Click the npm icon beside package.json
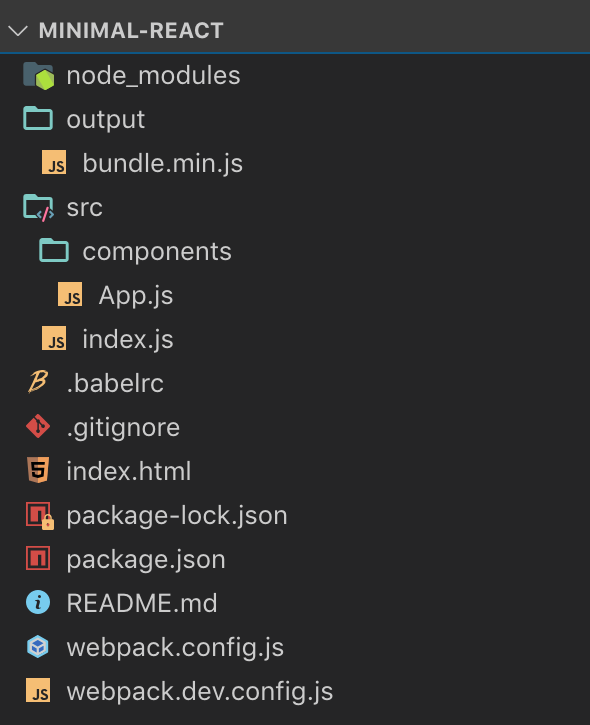Image resolution: width=590 pixels, height=725 pixels. click(x=38, y=559)
